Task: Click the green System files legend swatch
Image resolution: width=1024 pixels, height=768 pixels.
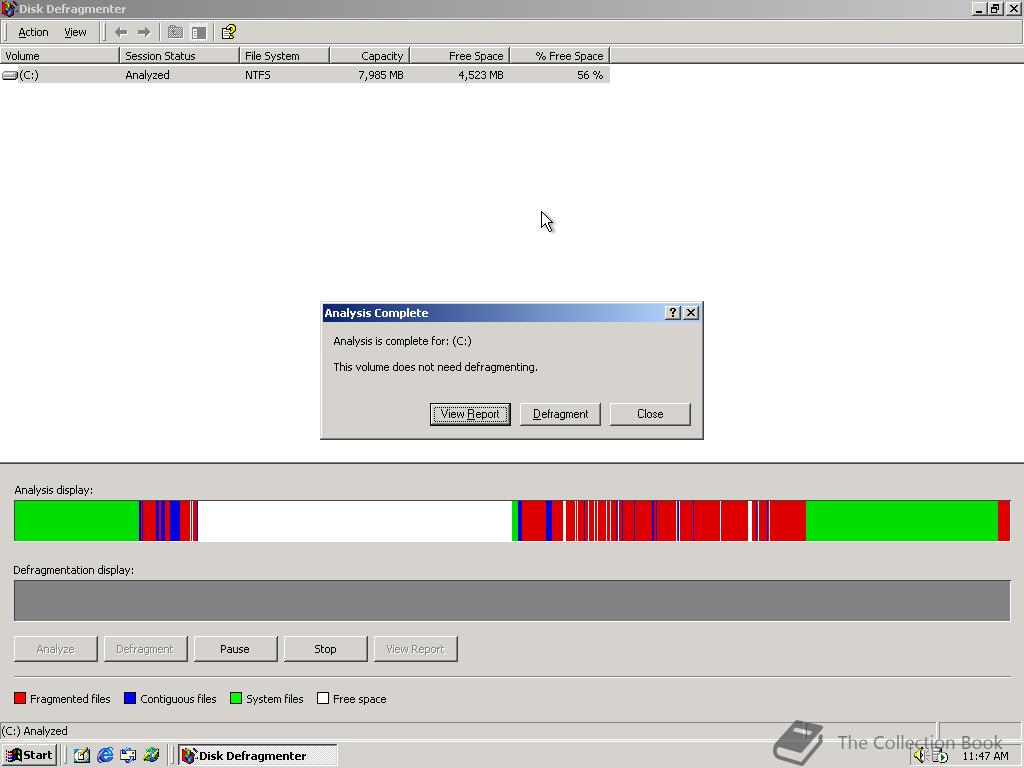Action: pyautogui.click(x=236, y=698)
